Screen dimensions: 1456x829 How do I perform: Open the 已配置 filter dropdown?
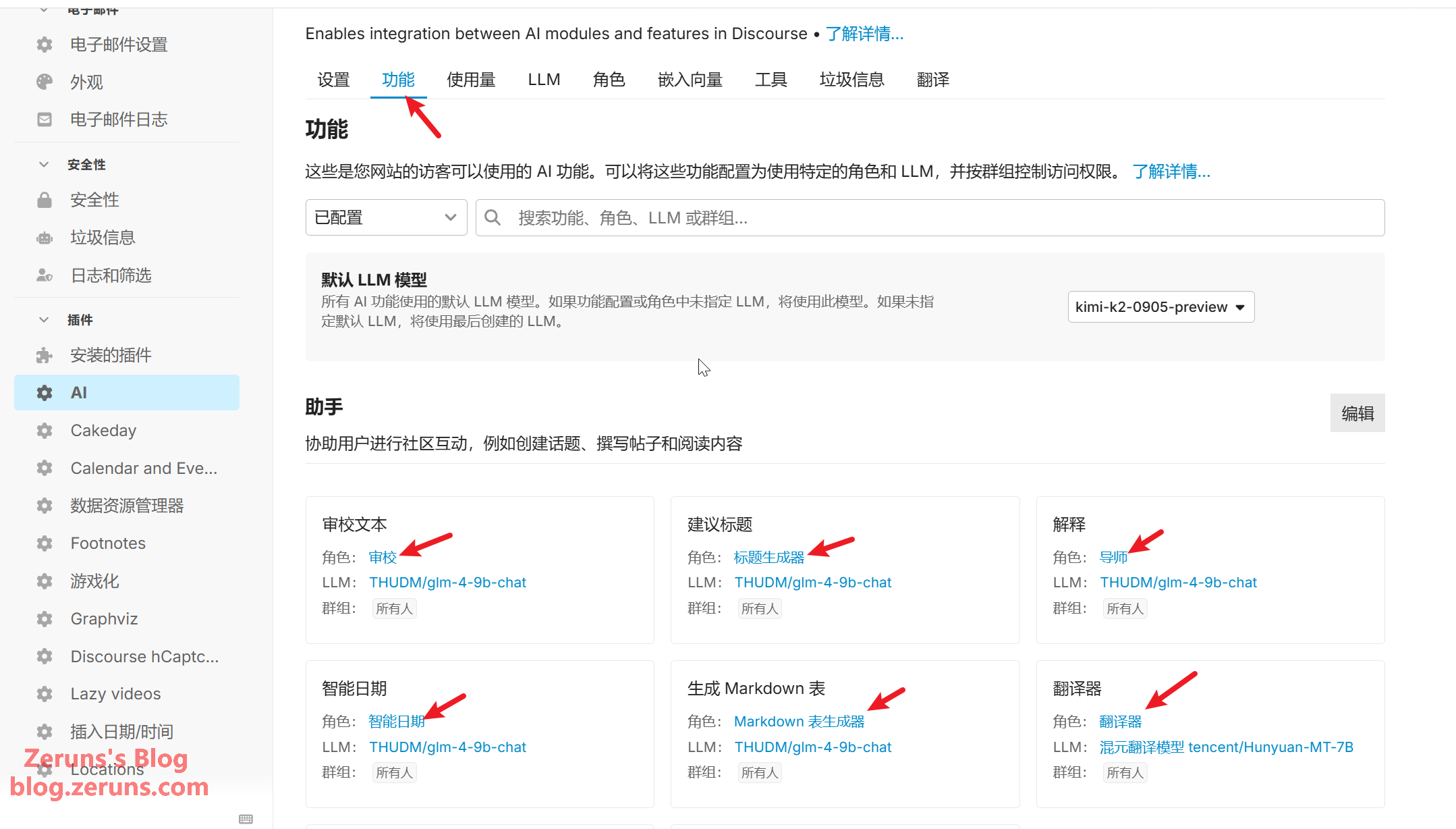(386, 217)
